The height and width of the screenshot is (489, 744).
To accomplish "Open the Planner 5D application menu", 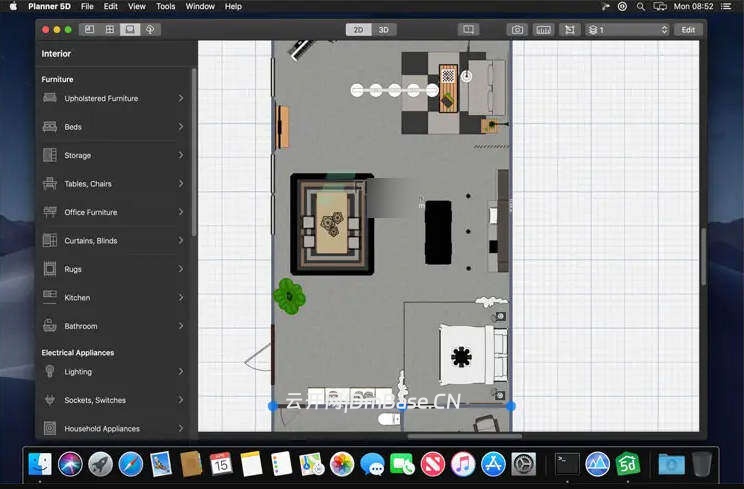I will 49,7.
